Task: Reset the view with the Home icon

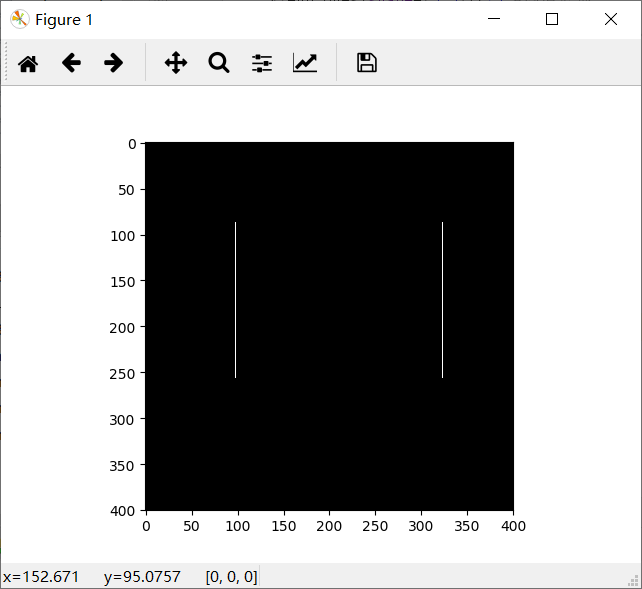Action: click(x=28, y=63)
